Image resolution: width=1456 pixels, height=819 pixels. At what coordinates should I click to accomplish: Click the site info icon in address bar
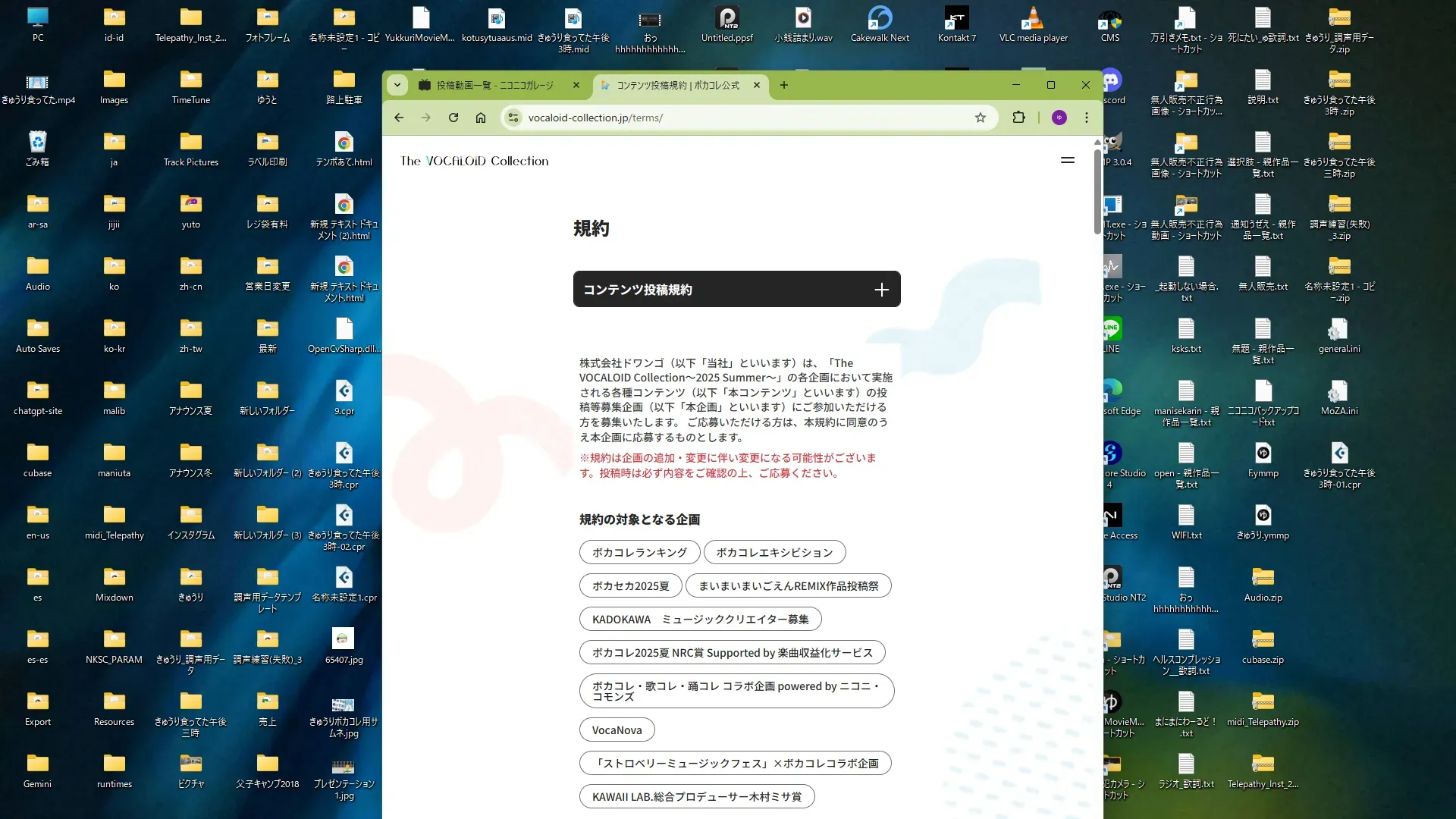513,118
